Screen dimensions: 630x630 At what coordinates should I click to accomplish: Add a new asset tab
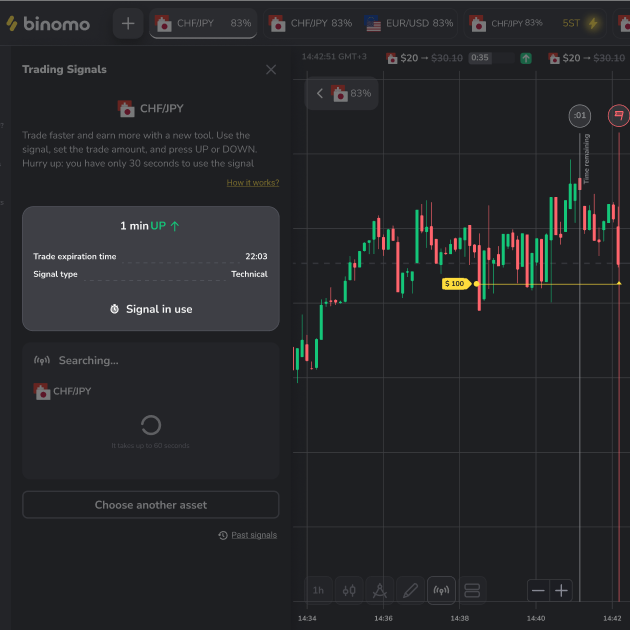128,23
